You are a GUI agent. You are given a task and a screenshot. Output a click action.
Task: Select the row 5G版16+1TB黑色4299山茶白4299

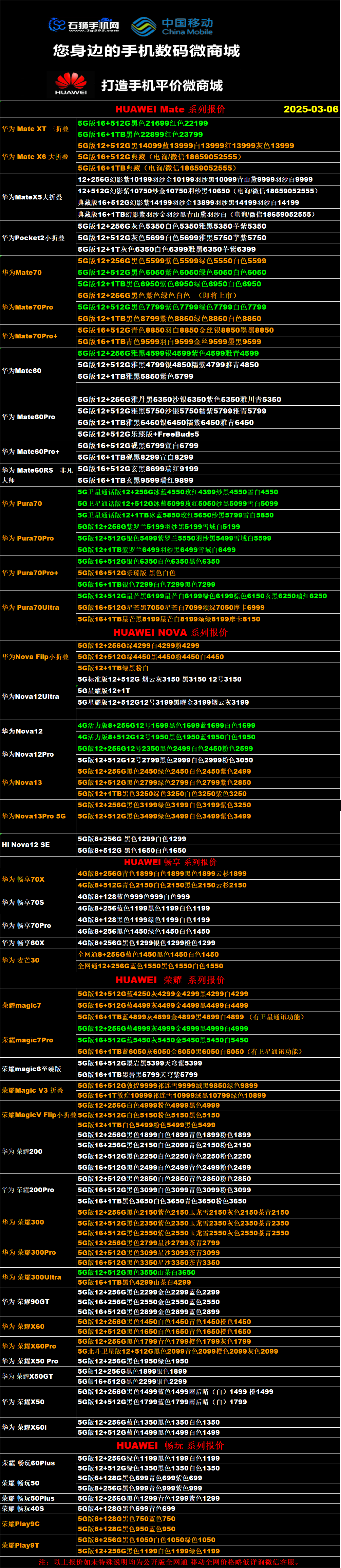tap(208, 1283)
